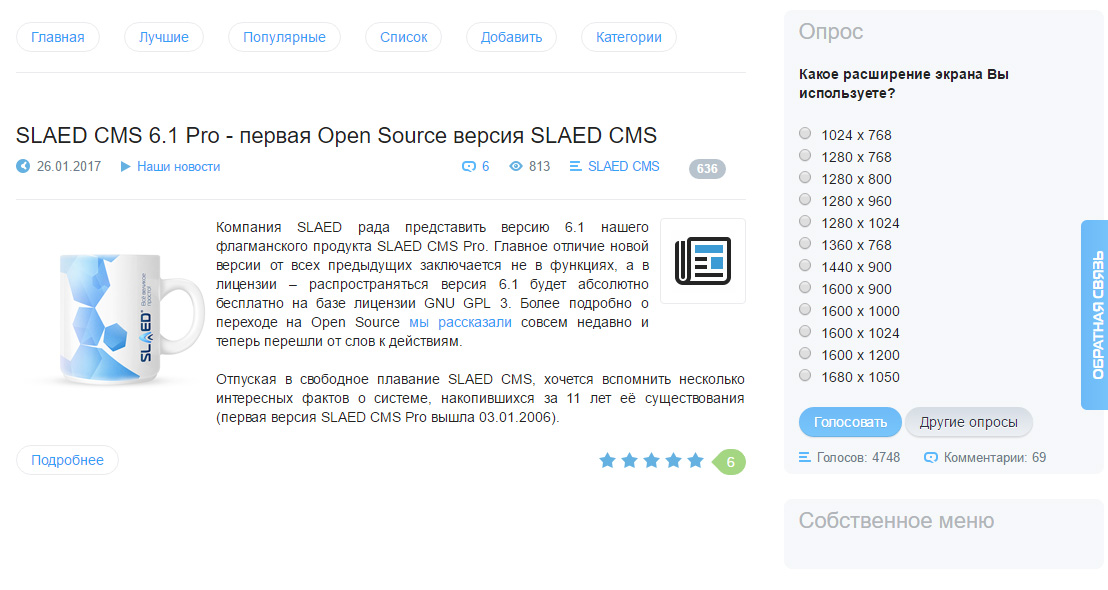Select the 1280 x 768 option

(805, 155)
